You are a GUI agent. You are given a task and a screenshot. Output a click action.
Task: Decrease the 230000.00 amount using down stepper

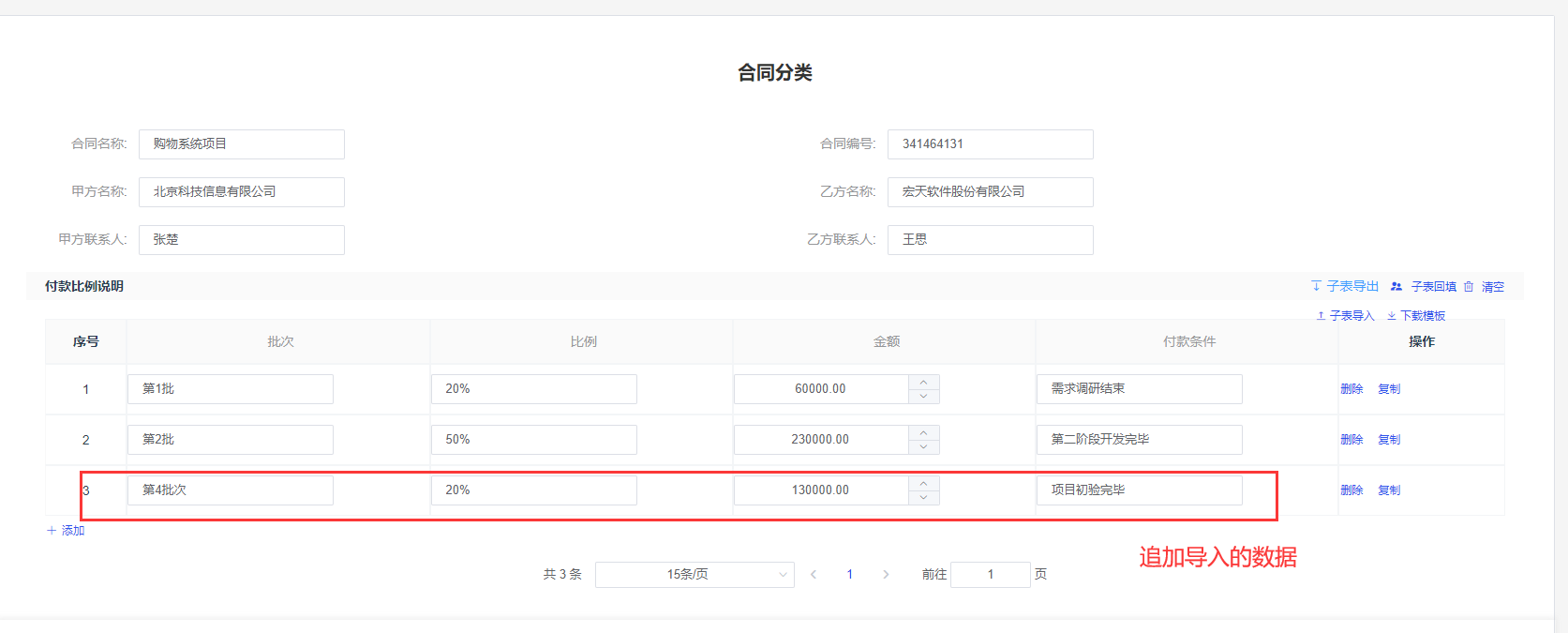923,447
